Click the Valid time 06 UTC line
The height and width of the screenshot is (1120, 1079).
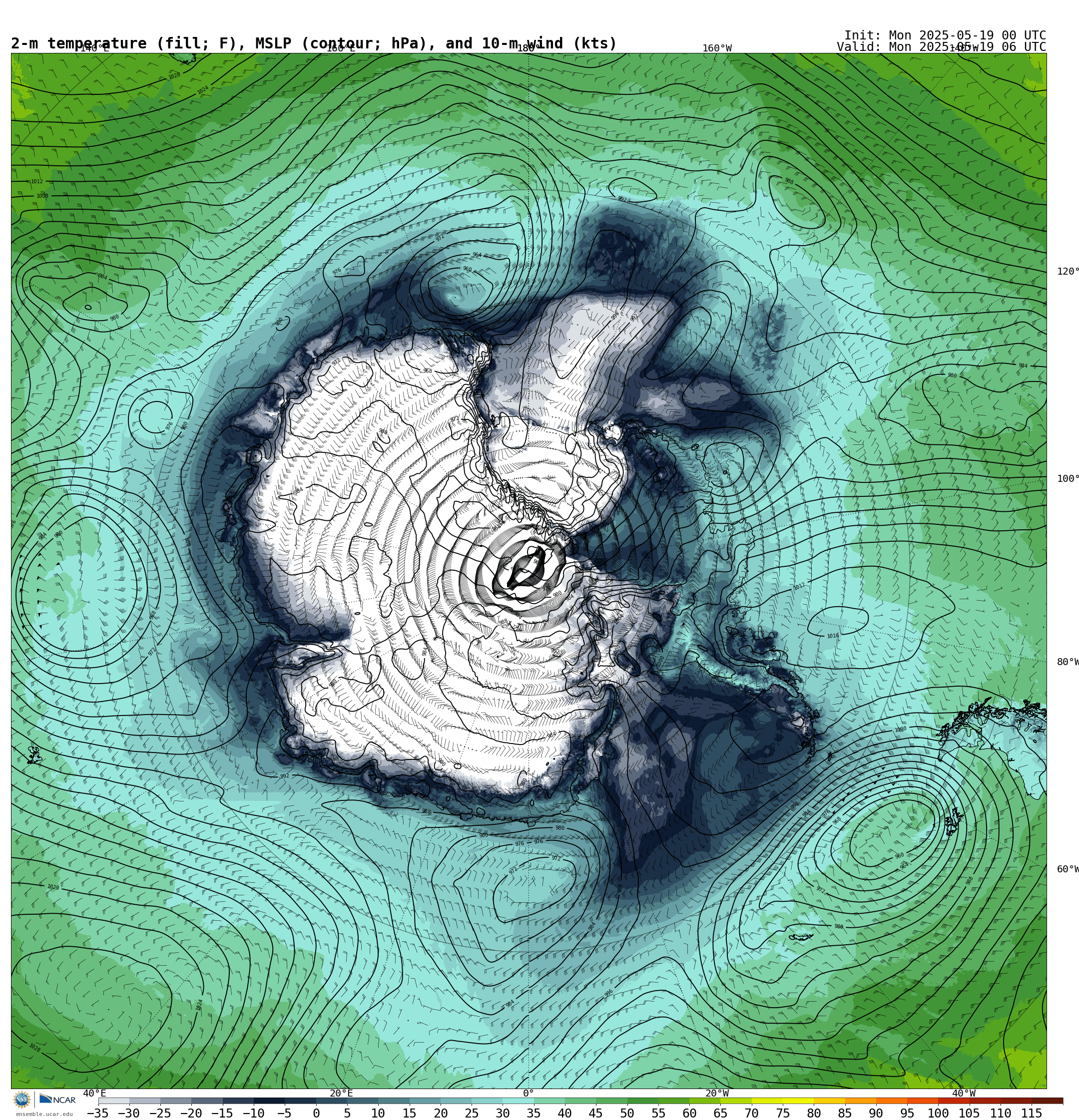[x=941, y=47]
